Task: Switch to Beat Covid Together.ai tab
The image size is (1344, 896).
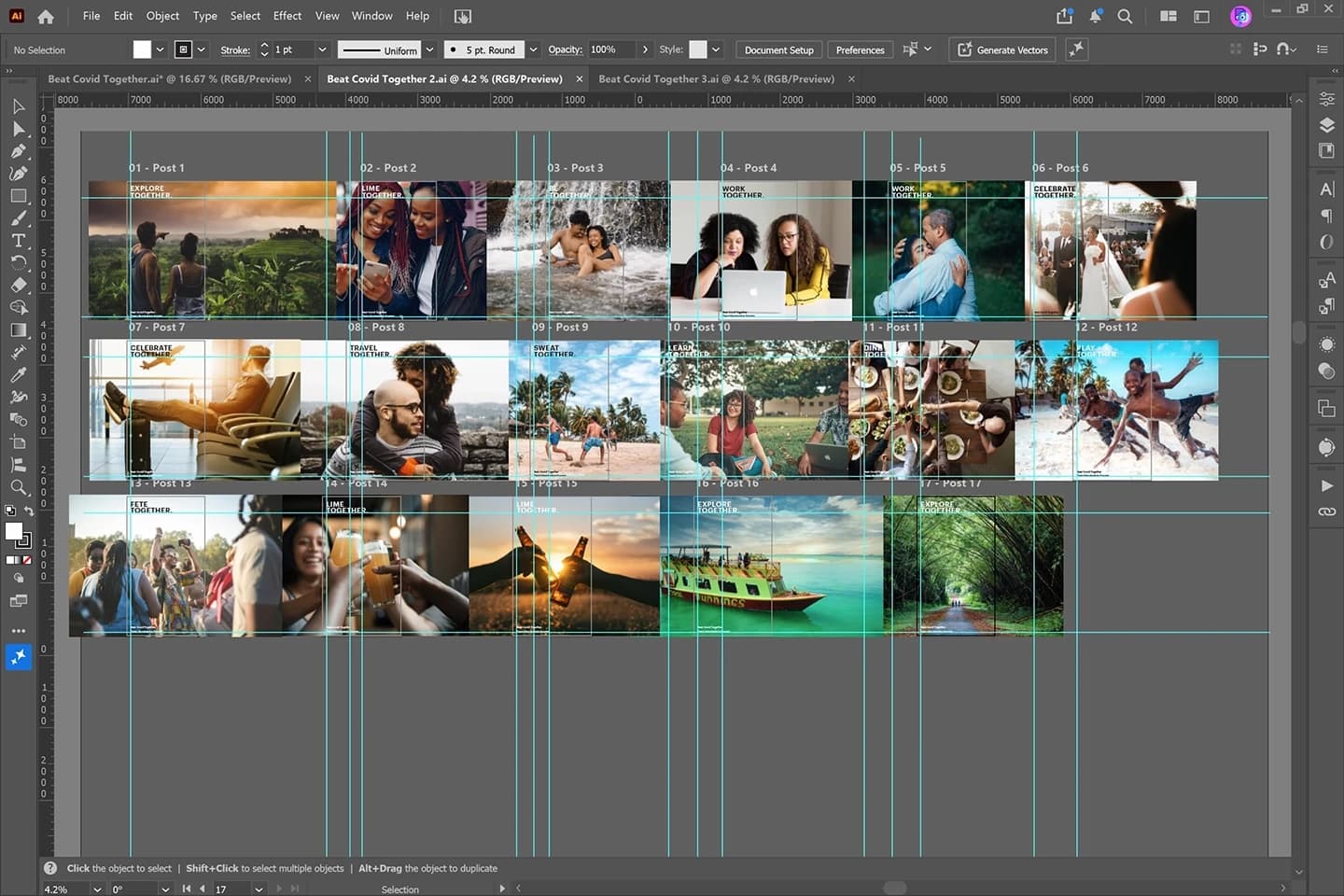Action: tap(170, 78)
